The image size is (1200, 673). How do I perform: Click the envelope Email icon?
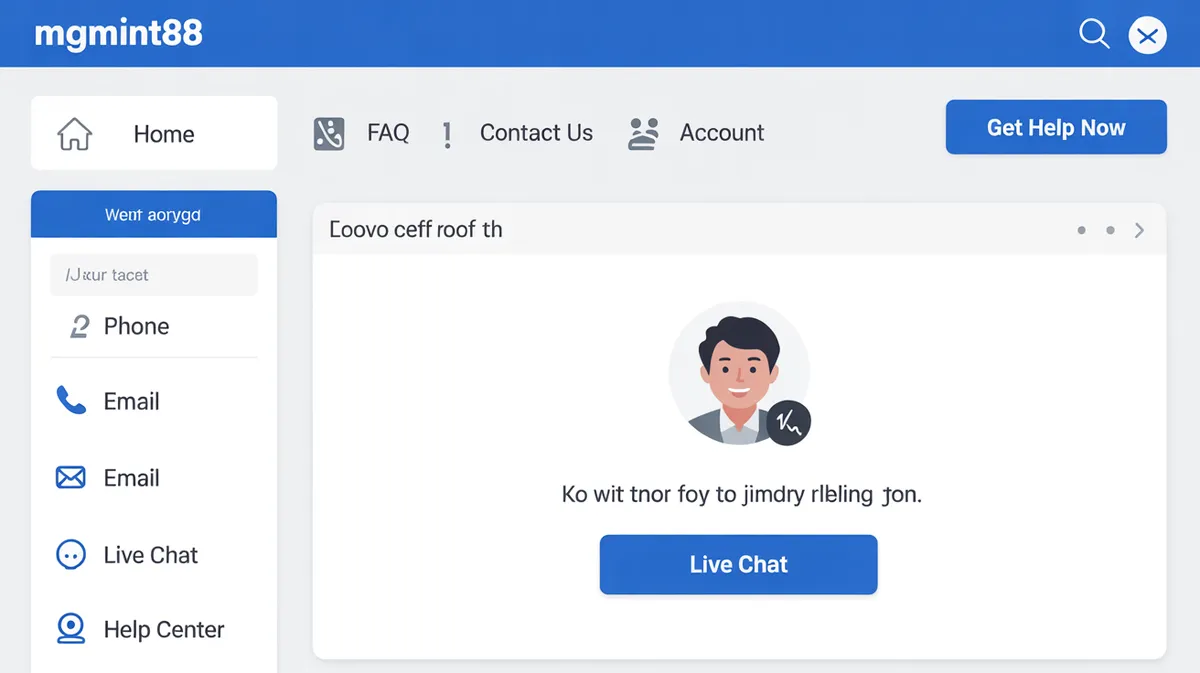70,478
